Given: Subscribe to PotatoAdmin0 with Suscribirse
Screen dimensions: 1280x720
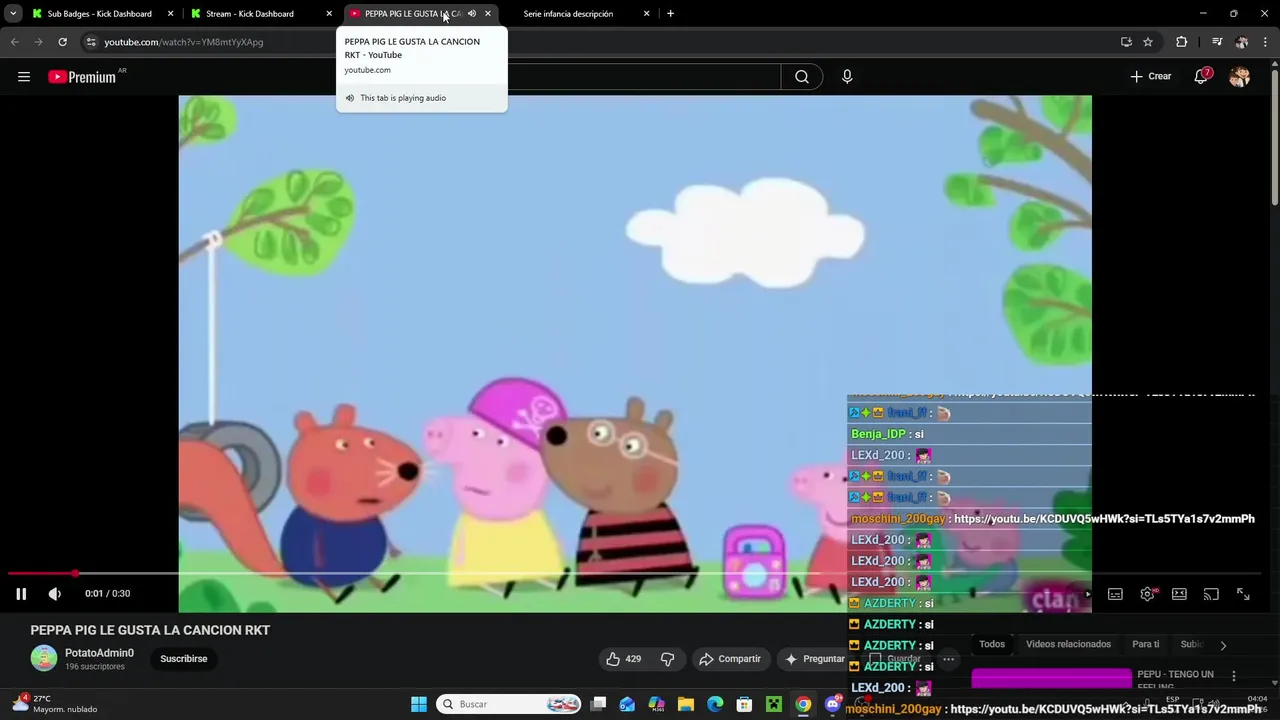Looking at the screenshot, I should [x=184, y=659].
